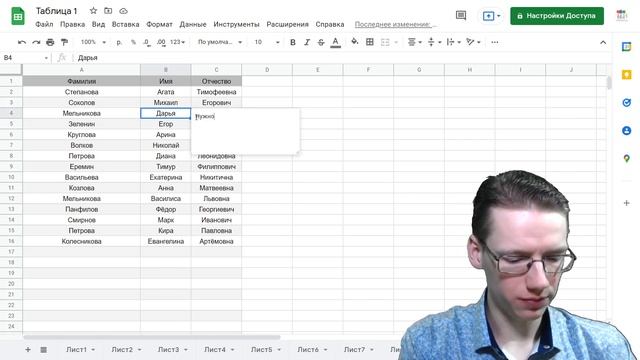Image resolution: width=640 pixels, height=360 pixels.
Task: Open the number format 123 dropdown
Action: [x=177, y=42]
